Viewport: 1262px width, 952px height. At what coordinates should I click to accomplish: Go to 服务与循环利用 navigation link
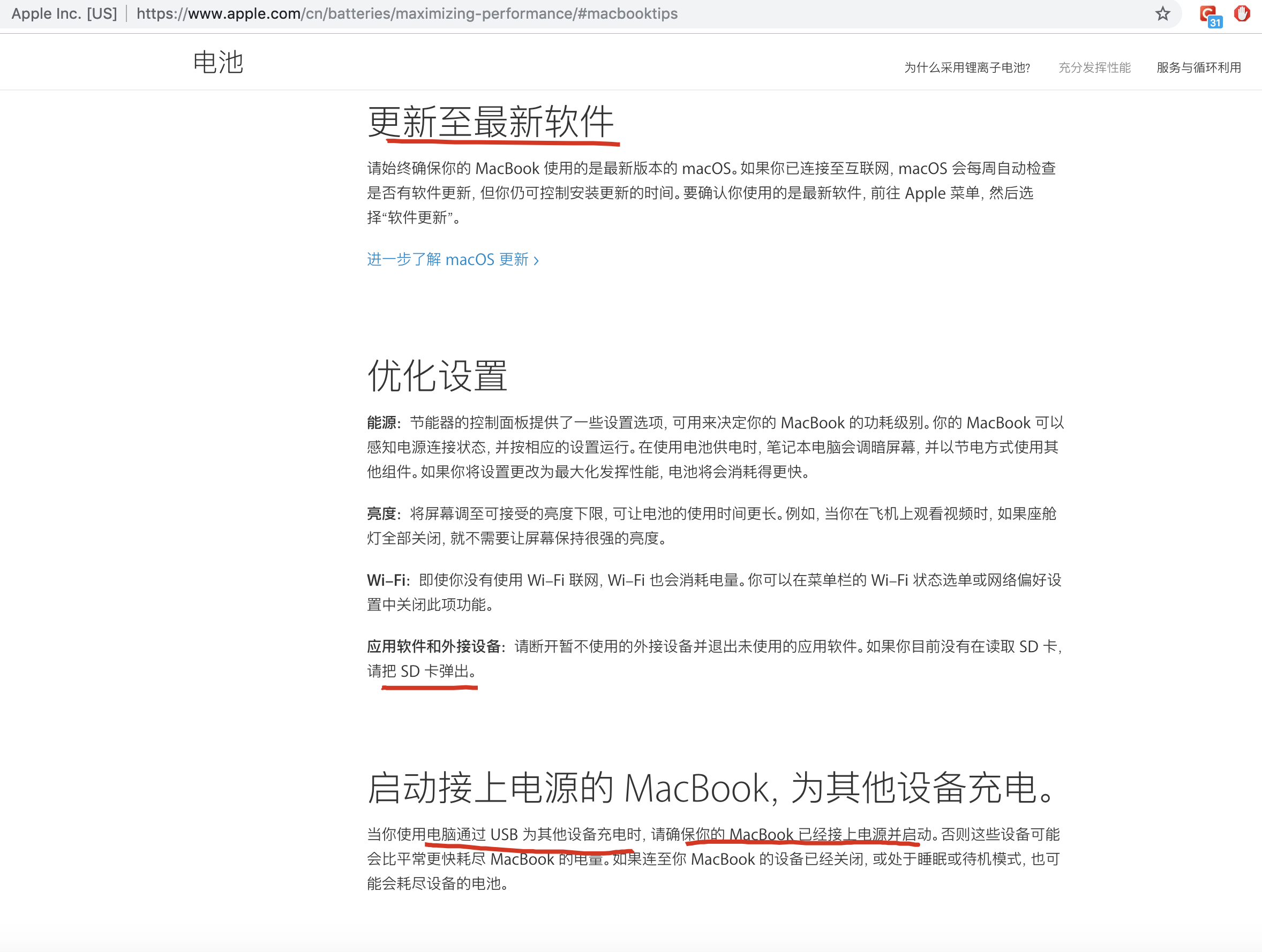click(x=1198, y=68)
